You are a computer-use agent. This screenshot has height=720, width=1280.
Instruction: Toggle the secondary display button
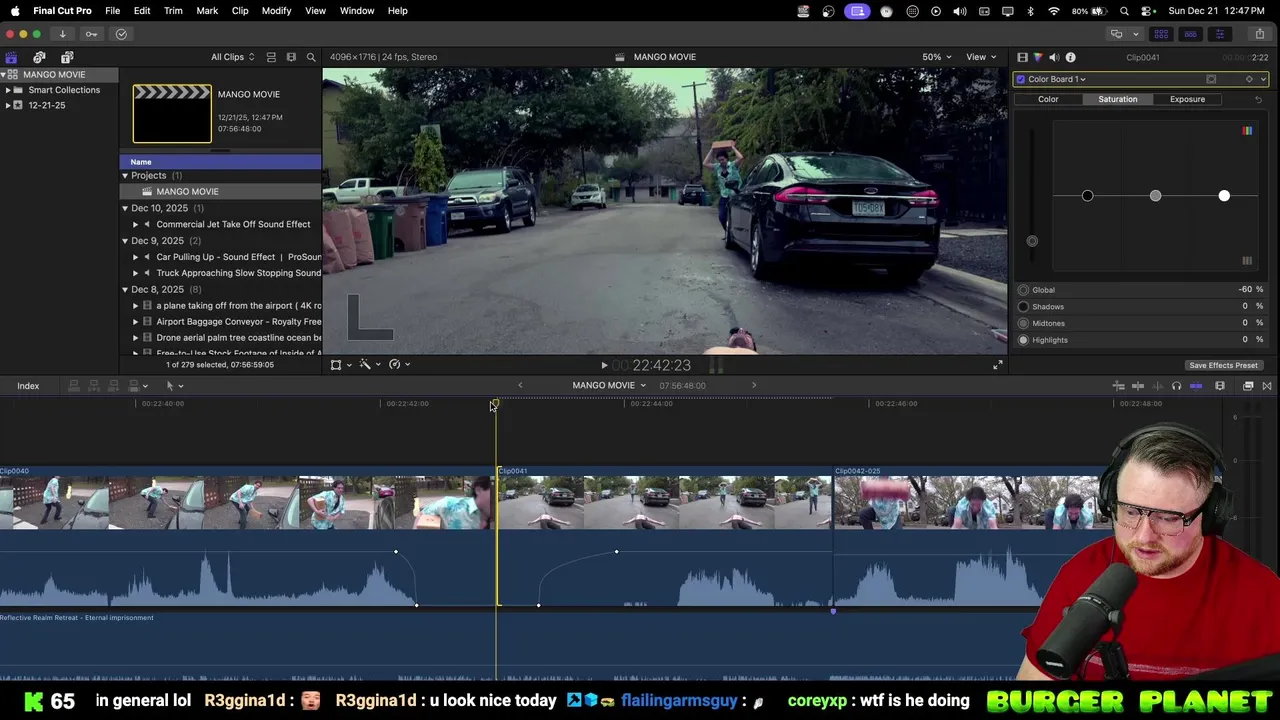[1117, 34]
